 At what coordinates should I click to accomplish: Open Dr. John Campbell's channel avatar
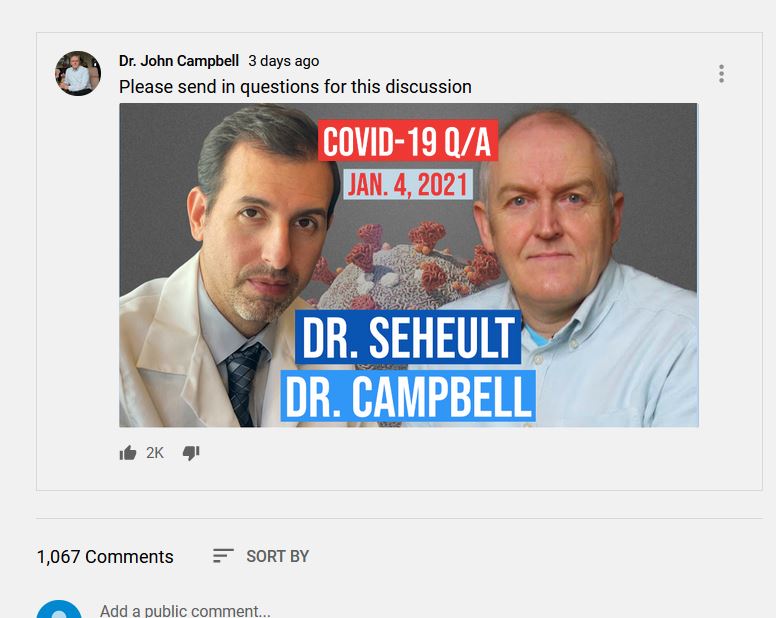(78, 73)
